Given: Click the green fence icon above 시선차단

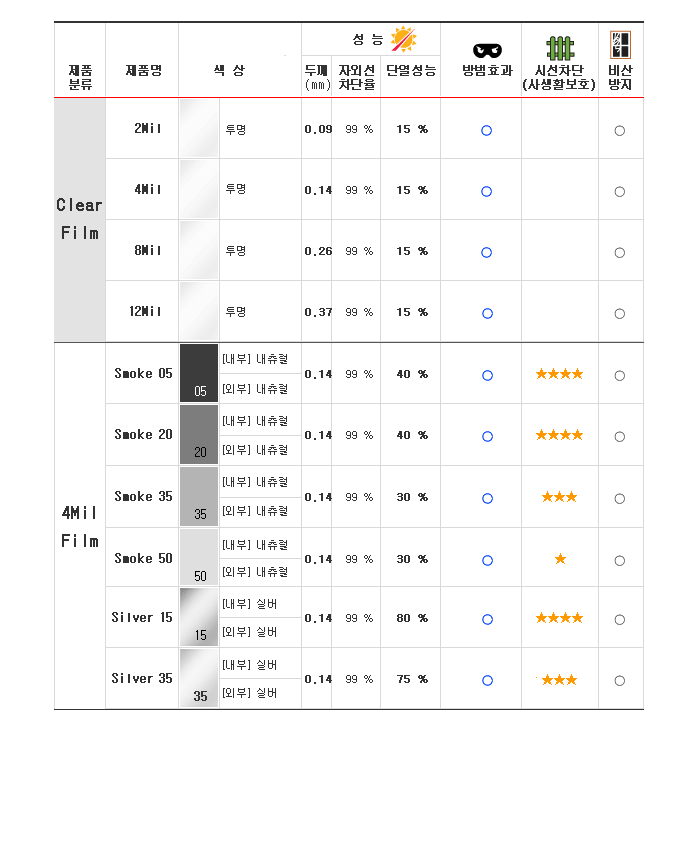Looking at the screenshot, I should 560,48.
